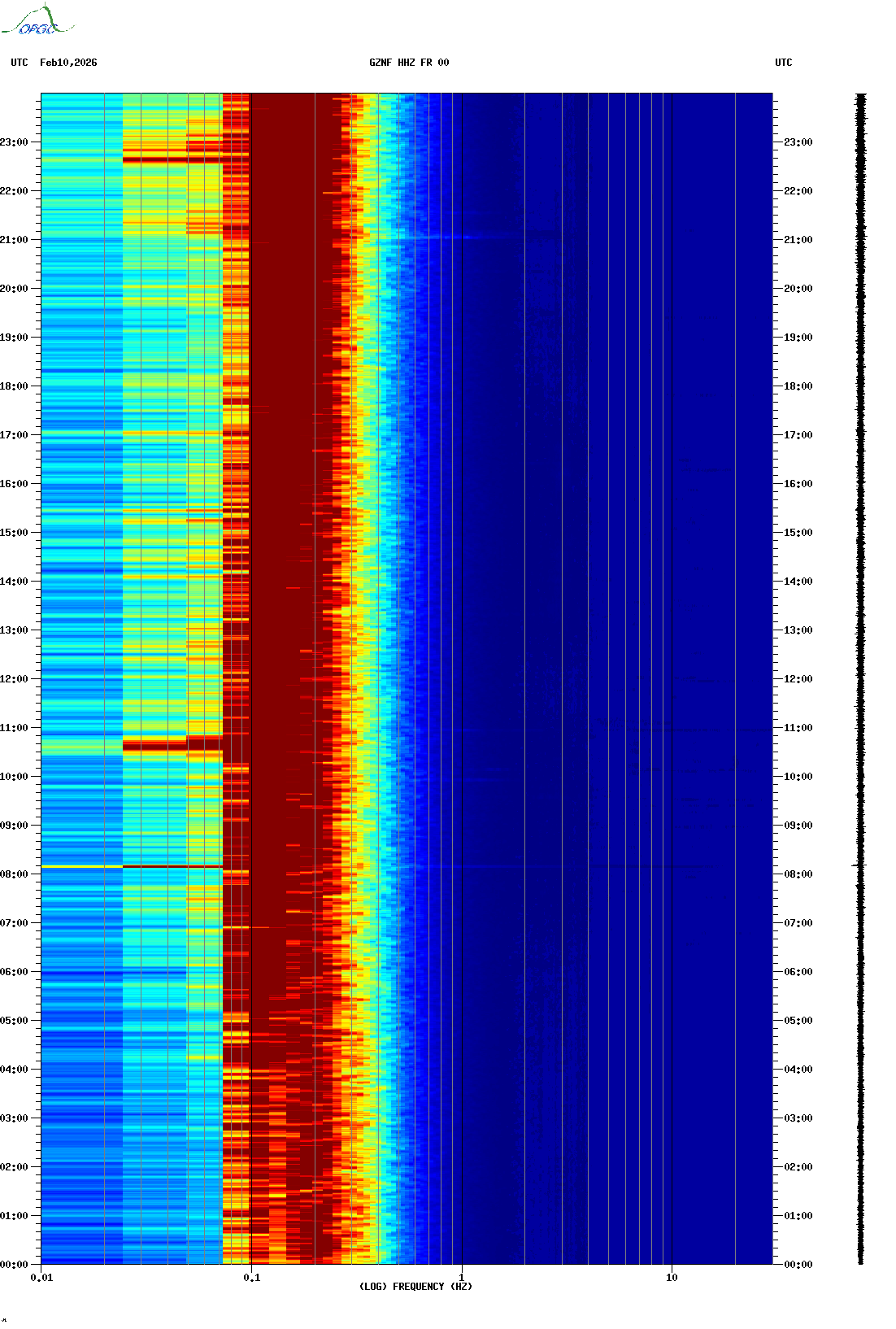Click the 1 Hz frequency tick label
This screenshot has width=896, height=1329.
tap(462, 1278)
